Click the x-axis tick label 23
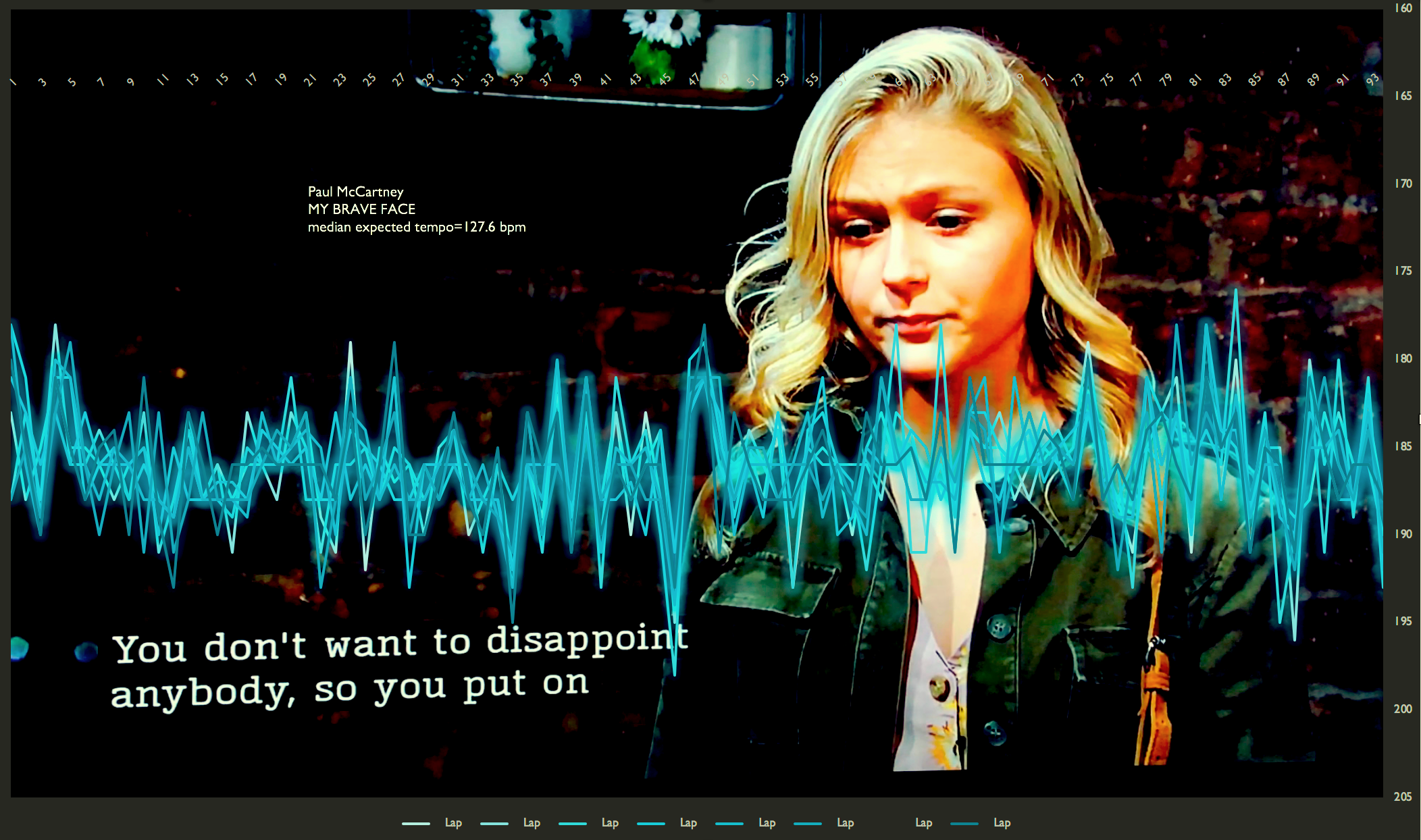The width and height of the screenshot is (1421, 840). [339, 80]
